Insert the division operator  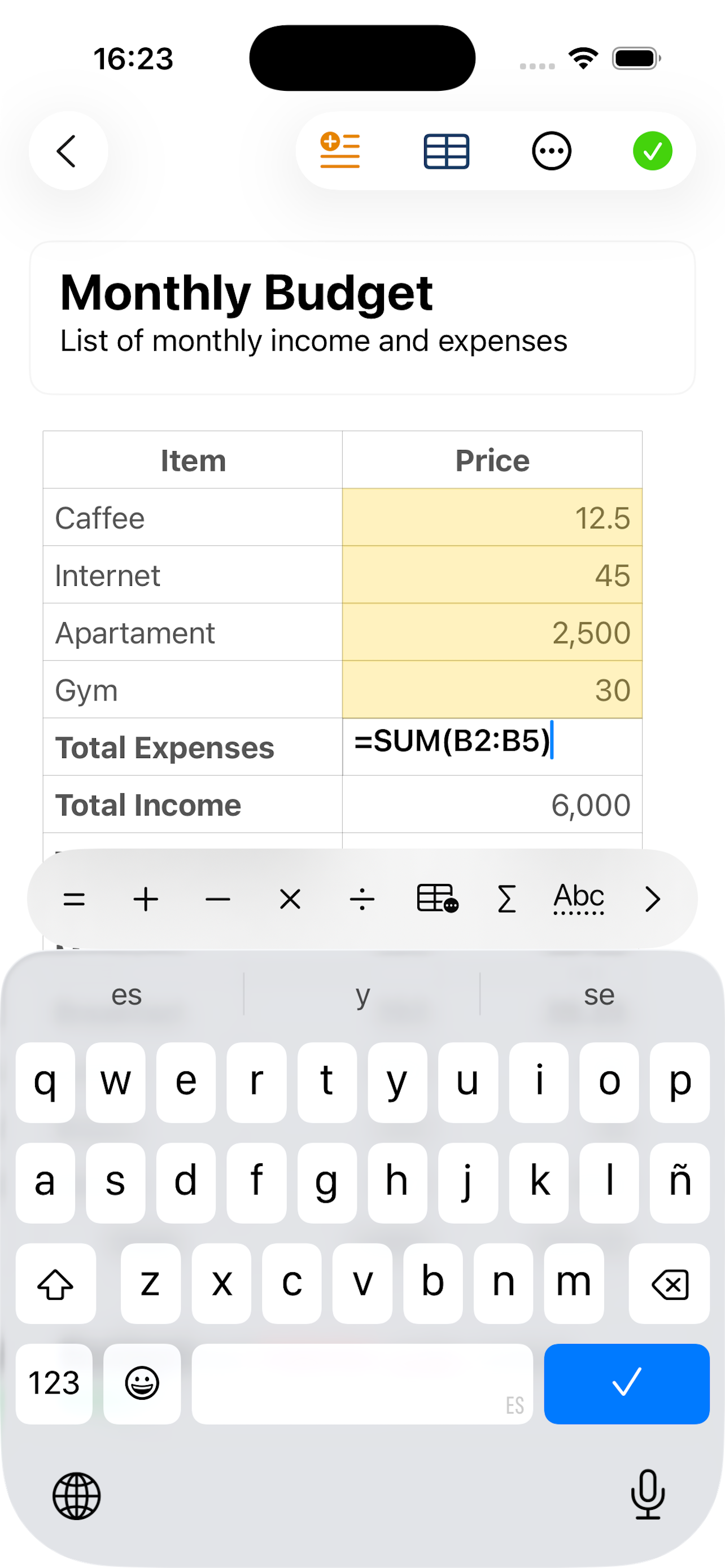pyautogui.click(x=362, y=899)
